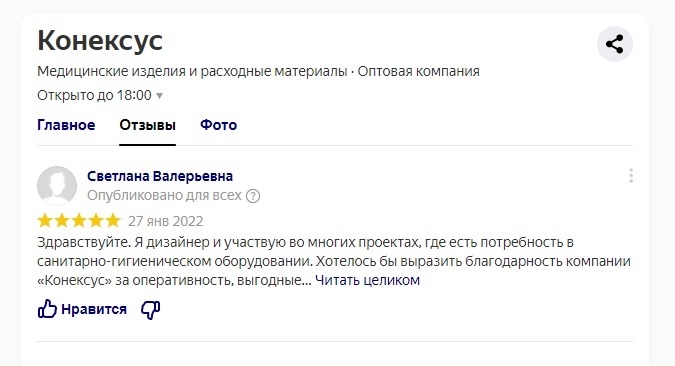Click the share icon button
This screenshot has width=675, height=366.
[x=615, y=44]
